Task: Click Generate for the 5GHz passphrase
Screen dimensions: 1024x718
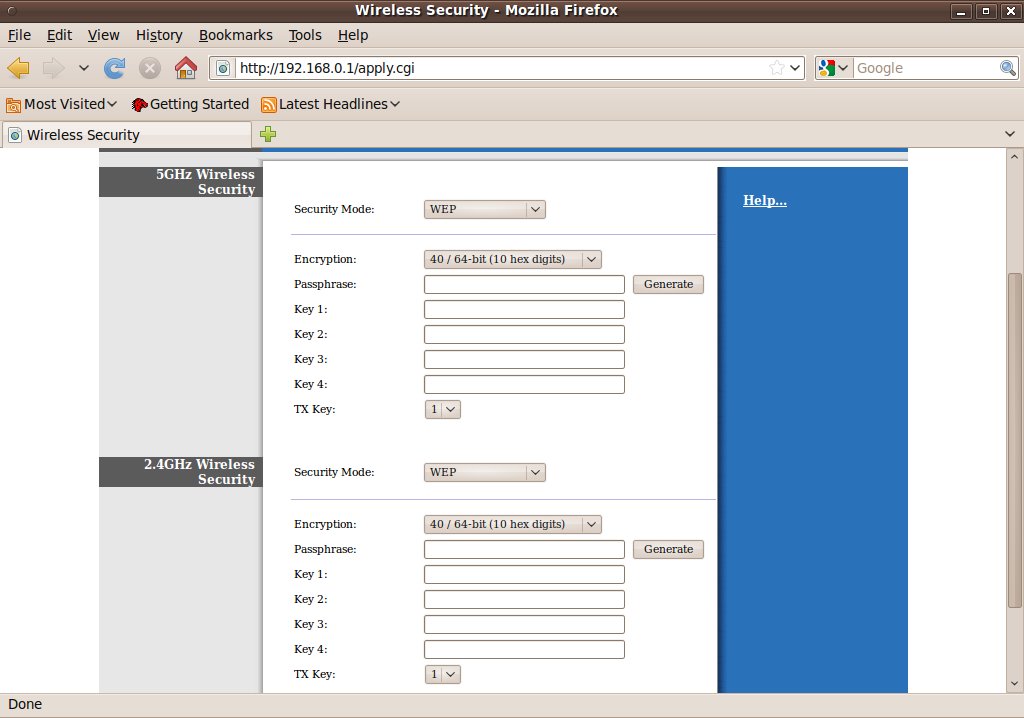Action: (668, 284)
